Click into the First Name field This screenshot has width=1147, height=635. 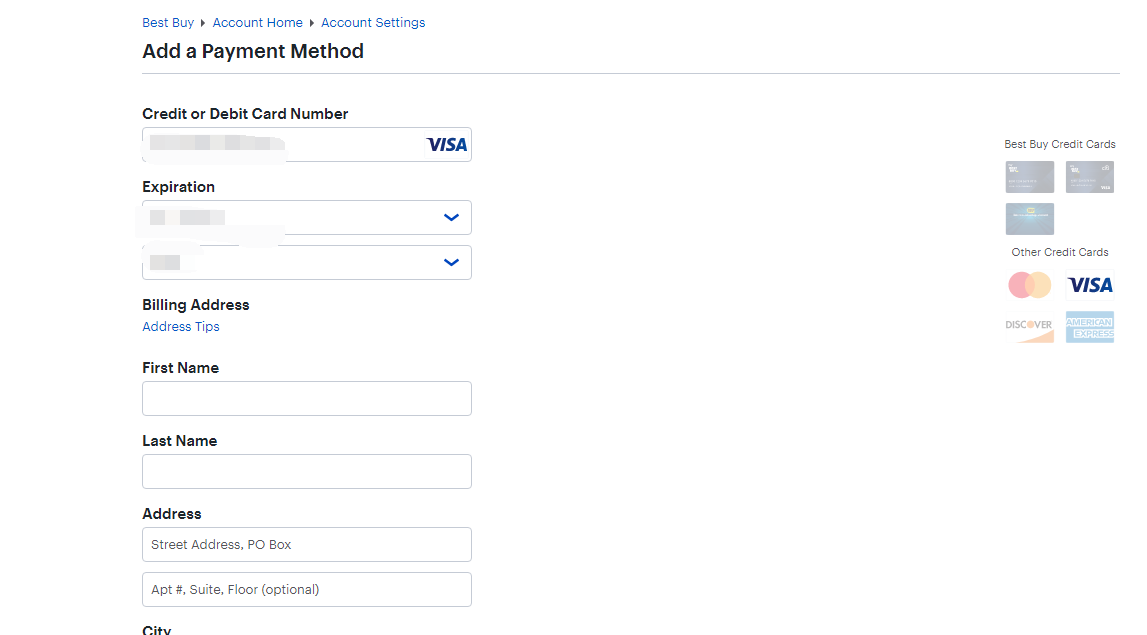(306, 398)
